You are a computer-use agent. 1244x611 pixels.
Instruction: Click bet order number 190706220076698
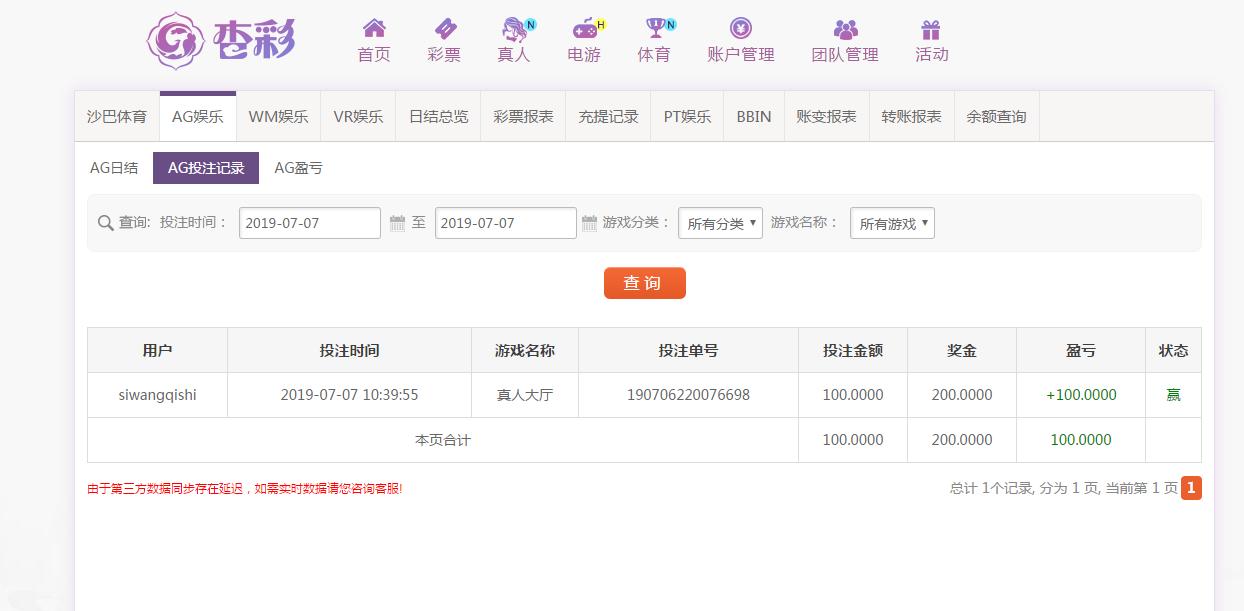click(688, 395)
